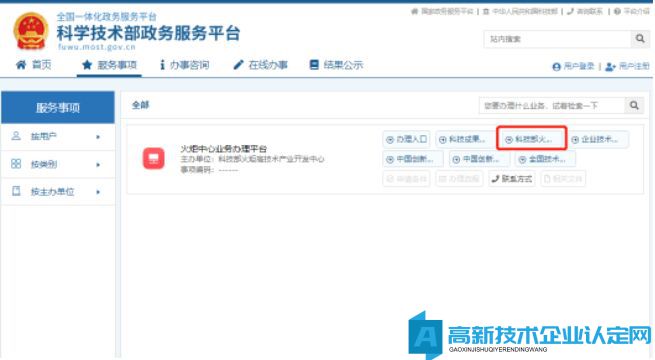
Task: Click the document icon beside 按主办单位
Action: click(x=16, y=191)
